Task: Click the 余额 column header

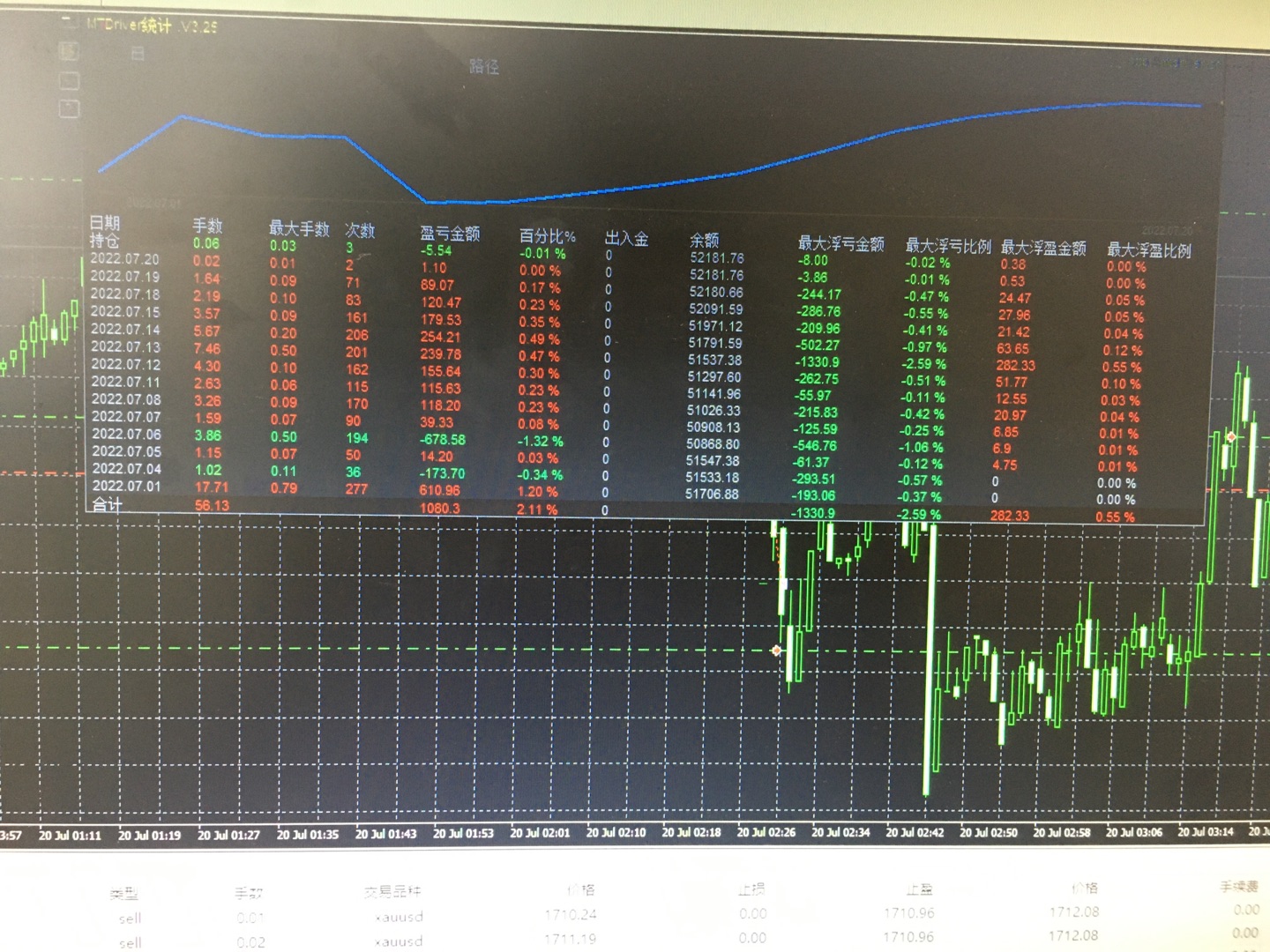Action: coord(705,240)
